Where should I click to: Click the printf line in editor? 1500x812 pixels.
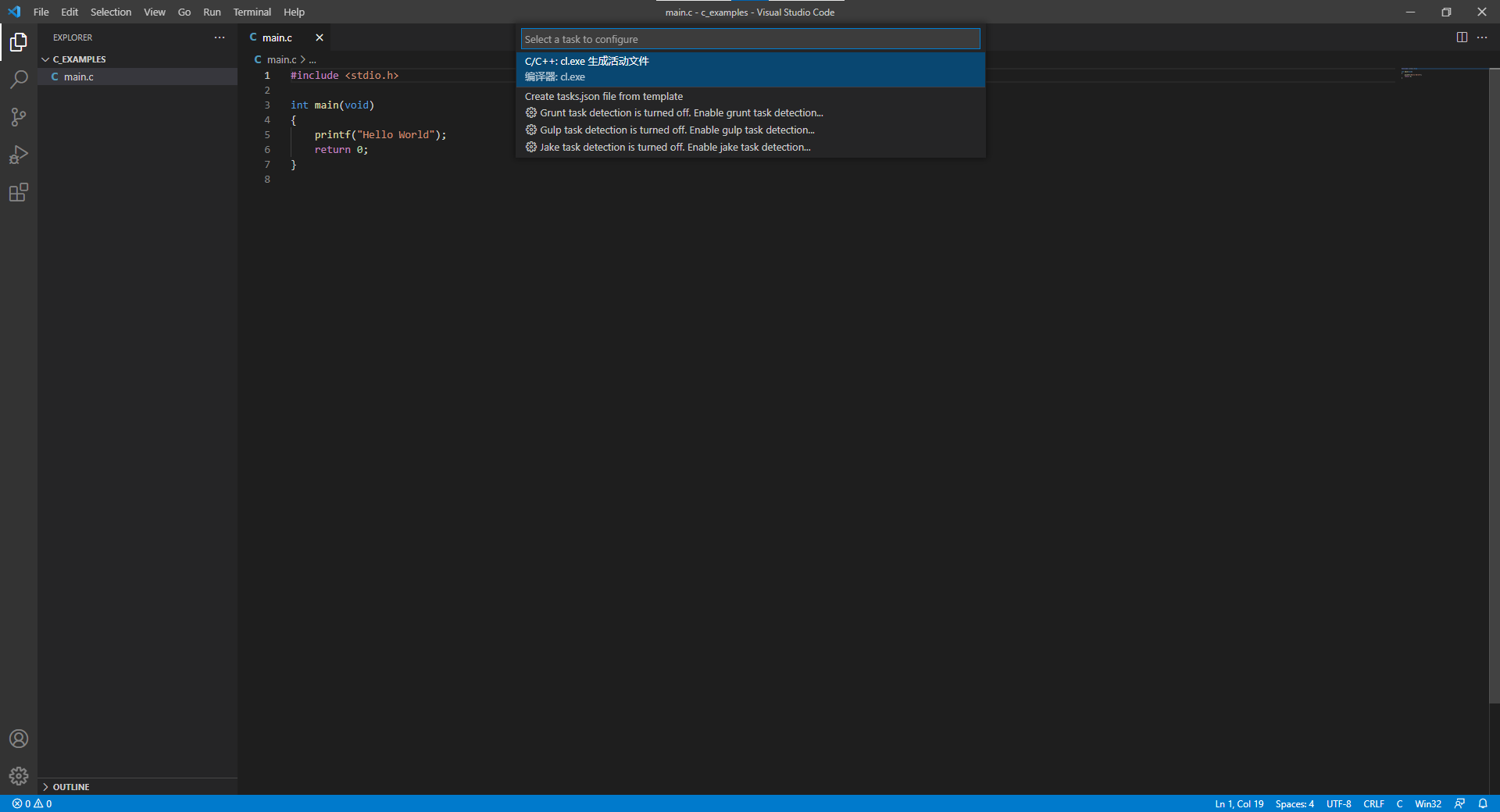(380, 134)
